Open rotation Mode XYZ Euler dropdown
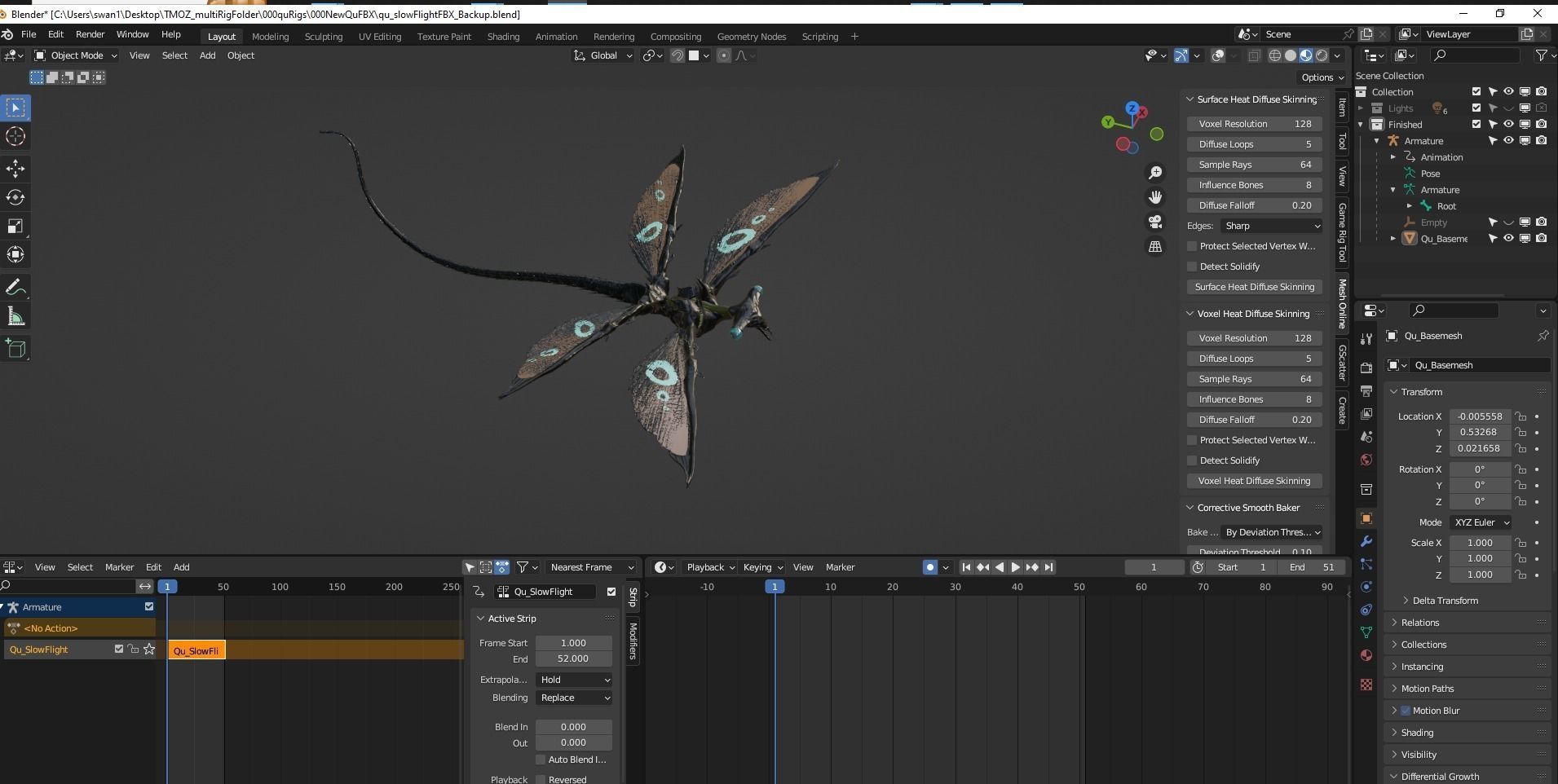The width and height of the screenshot is (1558, 784). point(1481,522)
